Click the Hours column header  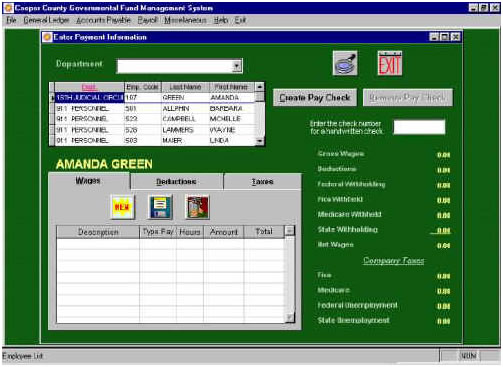point(190,232)
